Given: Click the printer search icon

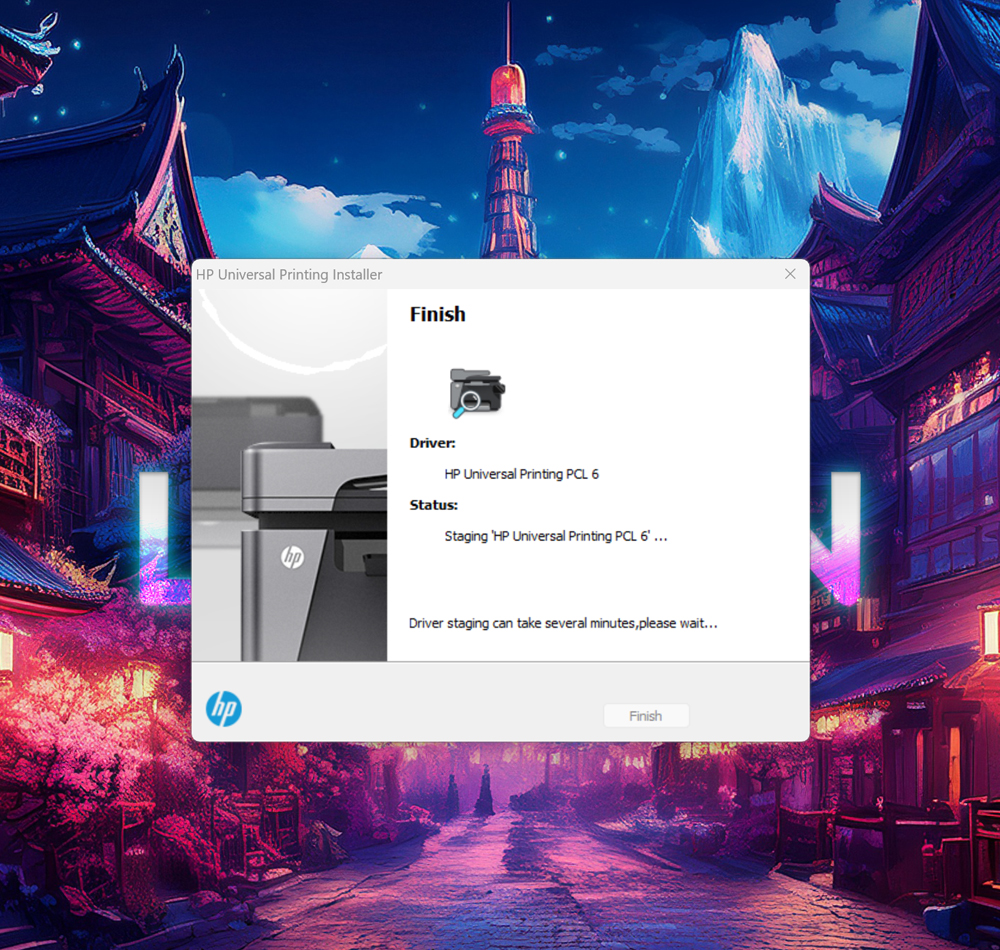Looking at the screenshot, I should tap(476, 393).
